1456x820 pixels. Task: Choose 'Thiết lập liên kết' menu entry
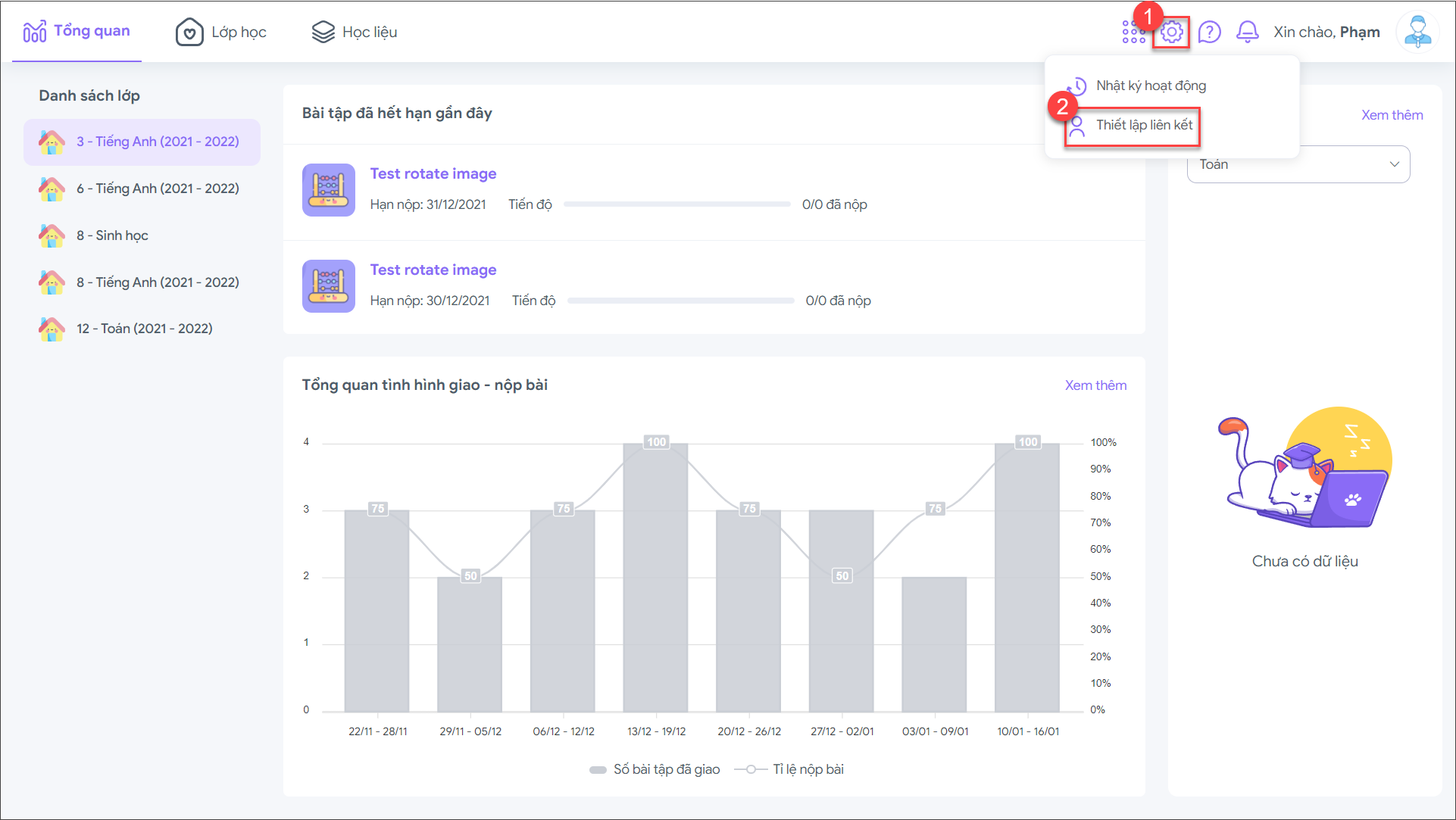(1144, 125)
